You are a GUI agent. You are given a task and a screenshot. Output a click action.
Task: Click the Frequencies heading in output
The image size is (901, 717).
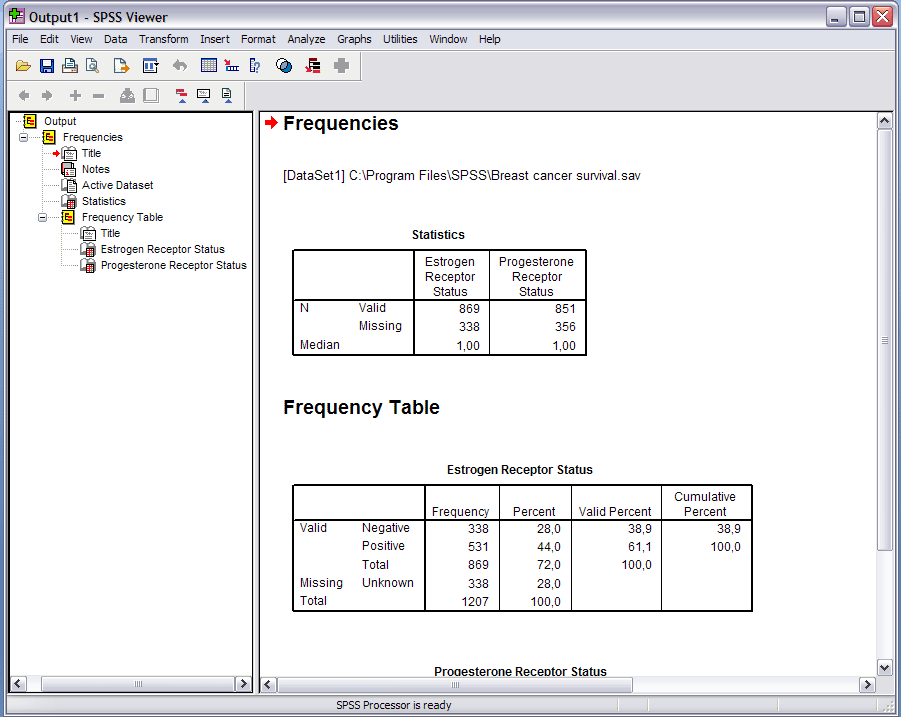(341, 124)
